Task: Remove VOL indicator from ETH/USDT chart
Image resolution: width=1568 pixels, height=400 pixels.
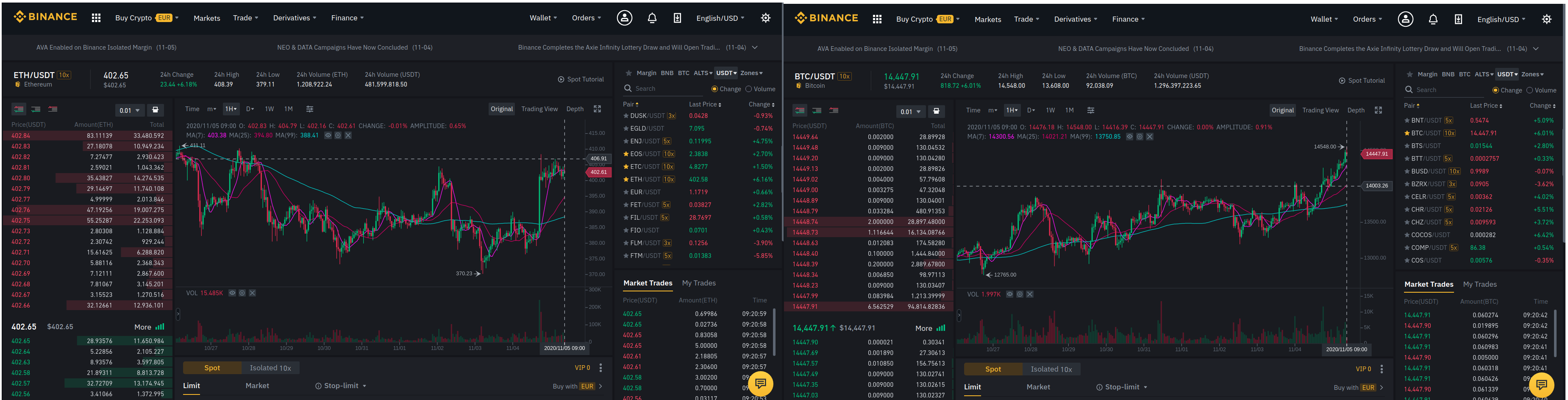Action: pyautogui.click(x=252, y=293)
